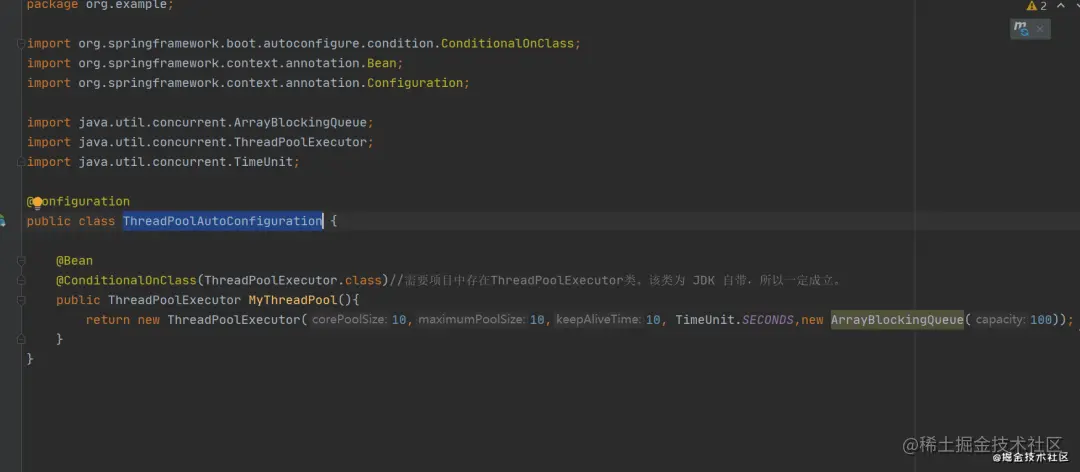The height and width of the screenshot is (472, 1080).
Task: Collapse the MyThreadPool method fold marker
Action: (x=21, y=300)
